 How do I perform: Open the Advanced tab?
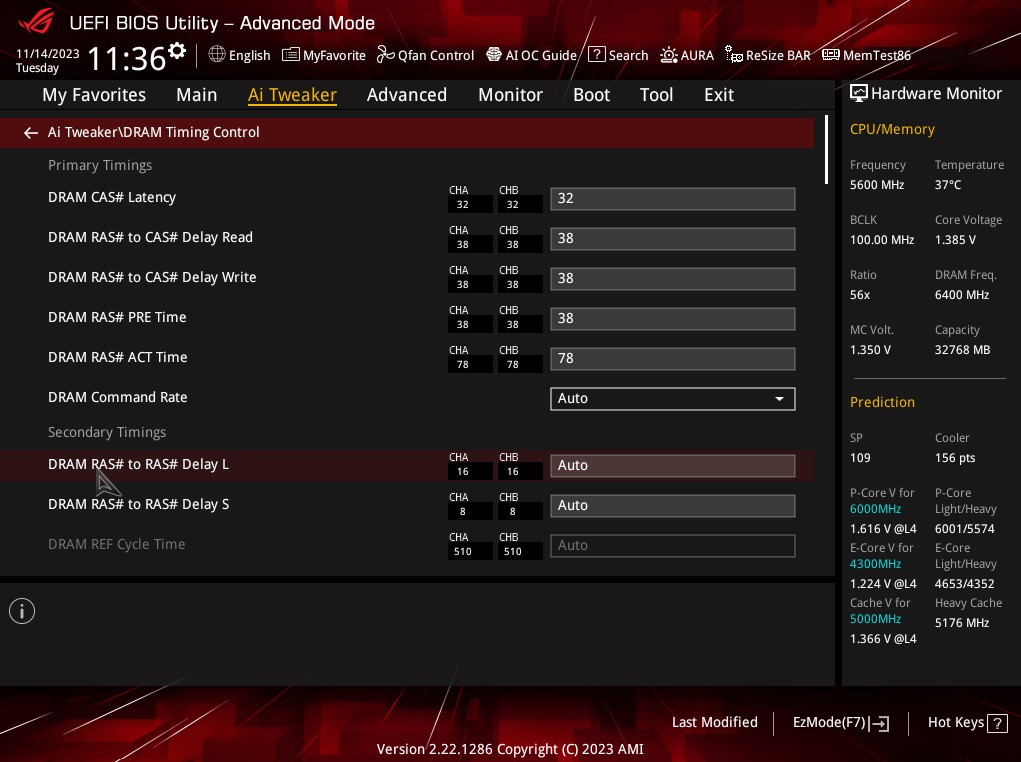click(407, 95)
